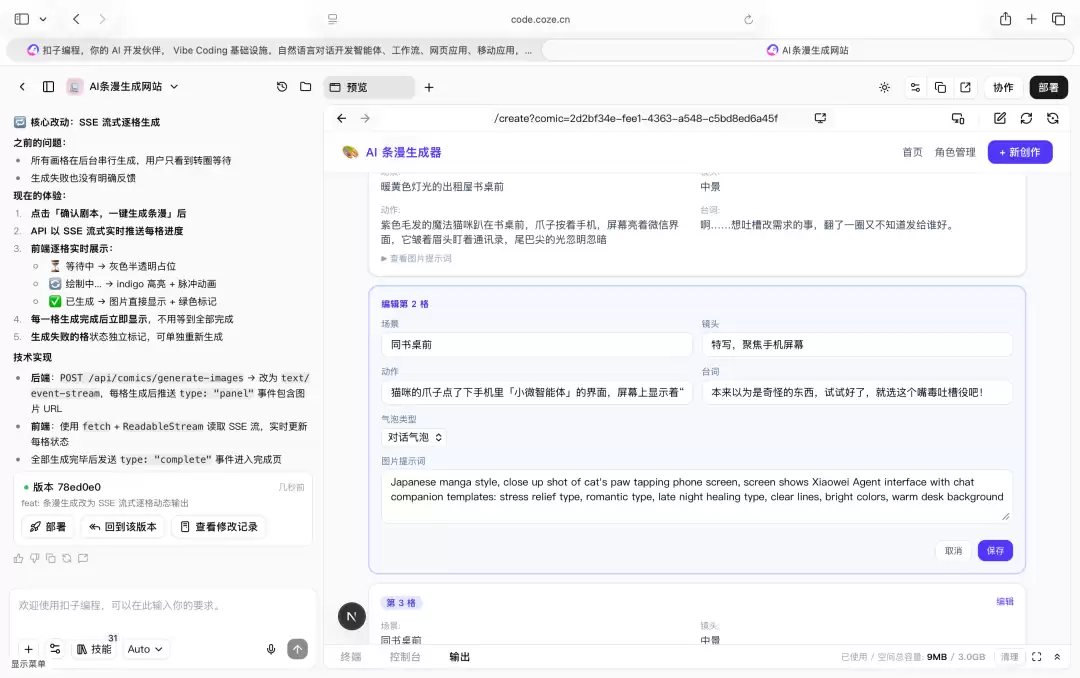The image size is (1080, 678).
Task: Click the 查看修改记录 button
Action: (x=219, y=526)
